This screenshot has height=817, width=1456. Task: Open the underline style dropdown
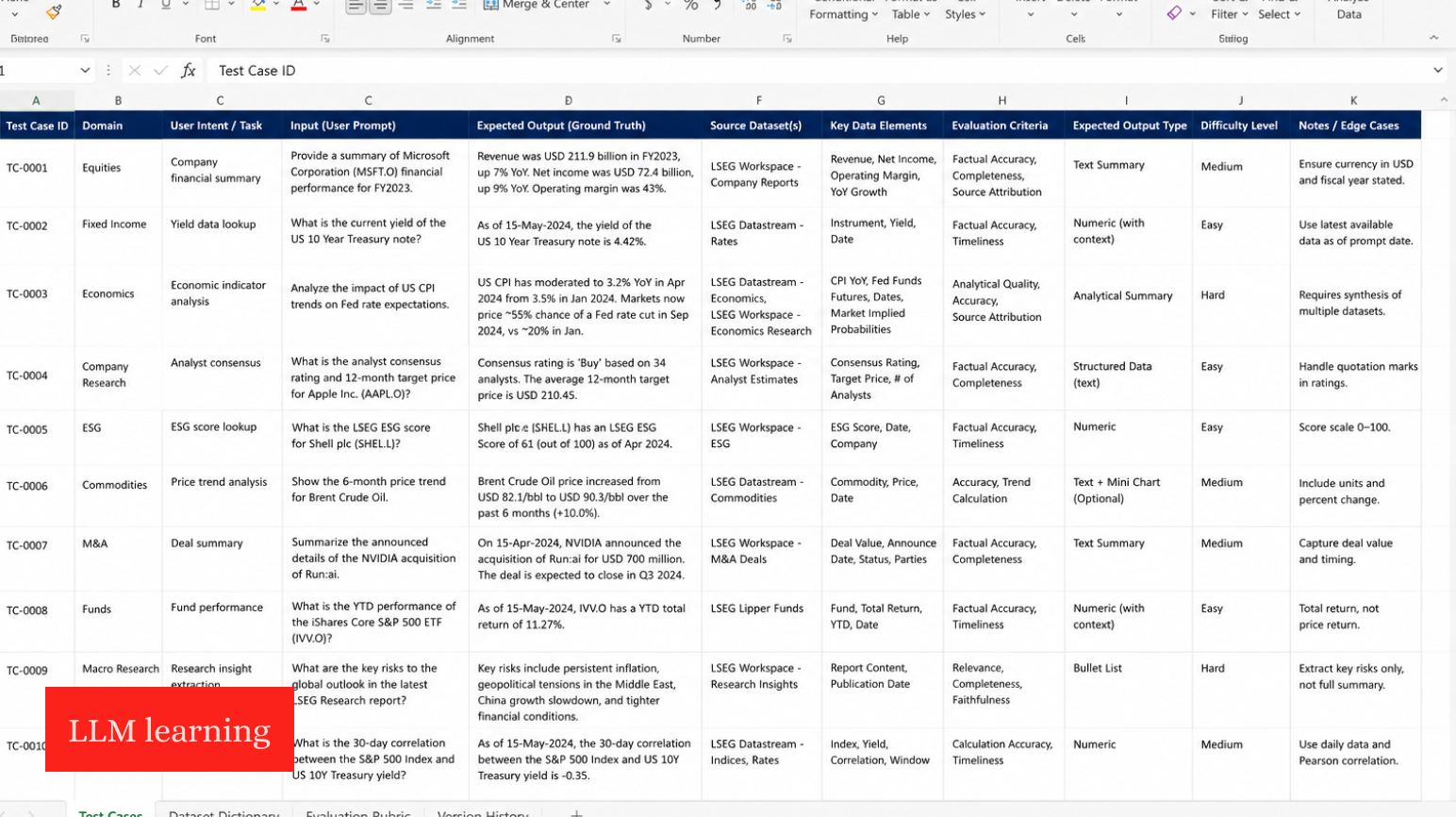coord(184,5)
